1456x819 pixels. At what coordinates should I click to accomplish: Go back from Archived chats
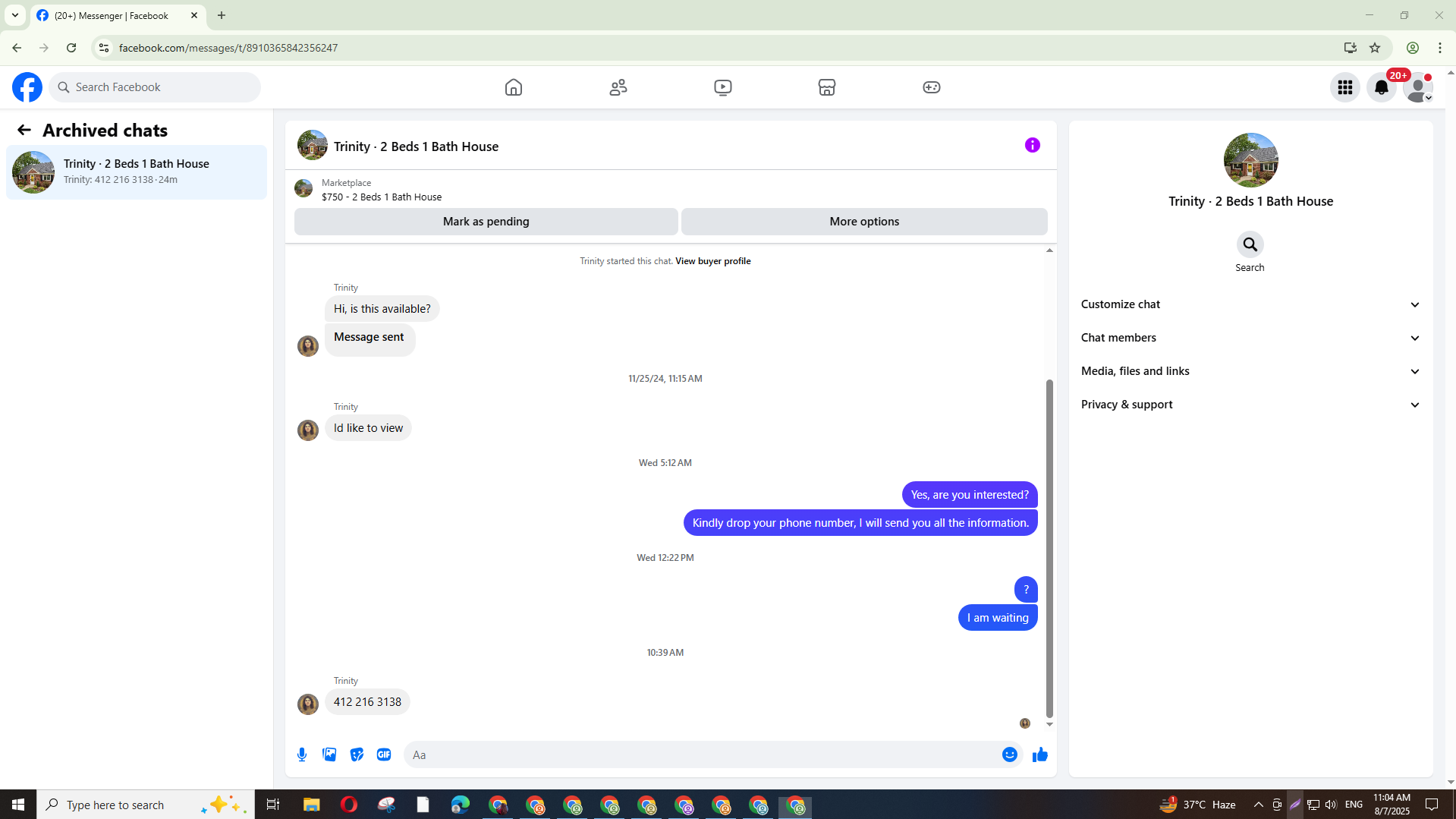click(x=24, y=131)
